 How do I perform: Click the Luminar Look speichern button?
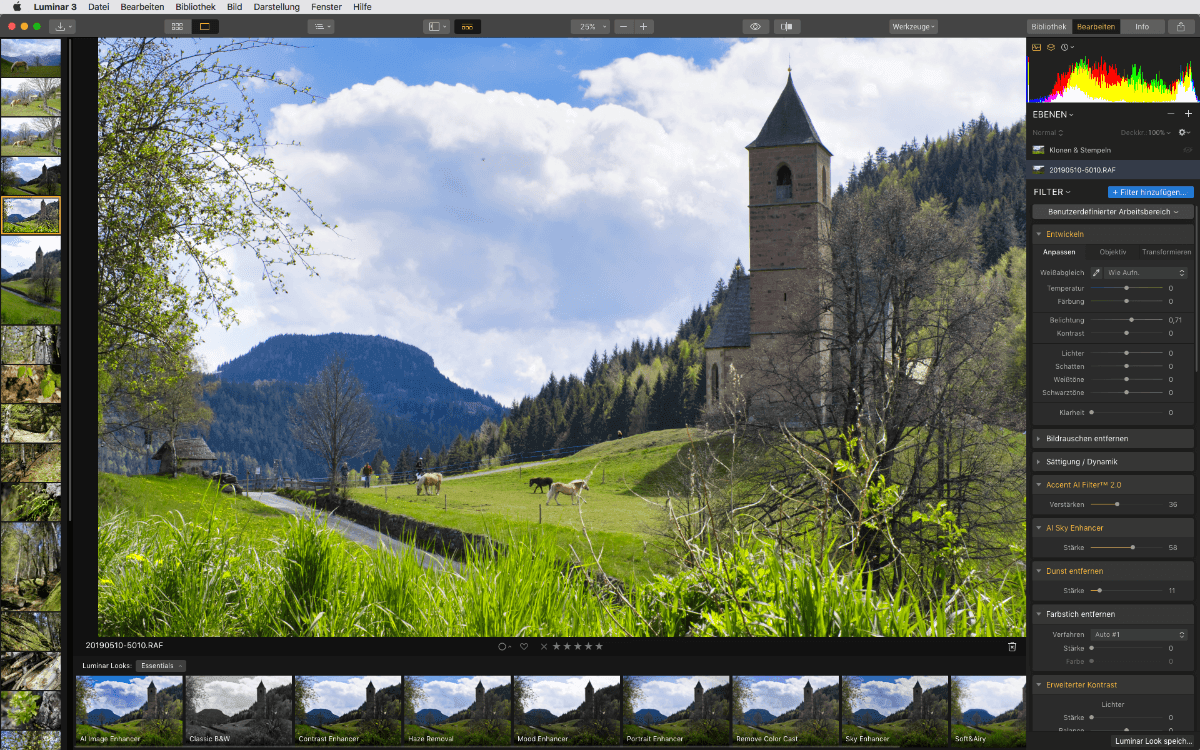pyautogui.click(x=1154, y=741)
